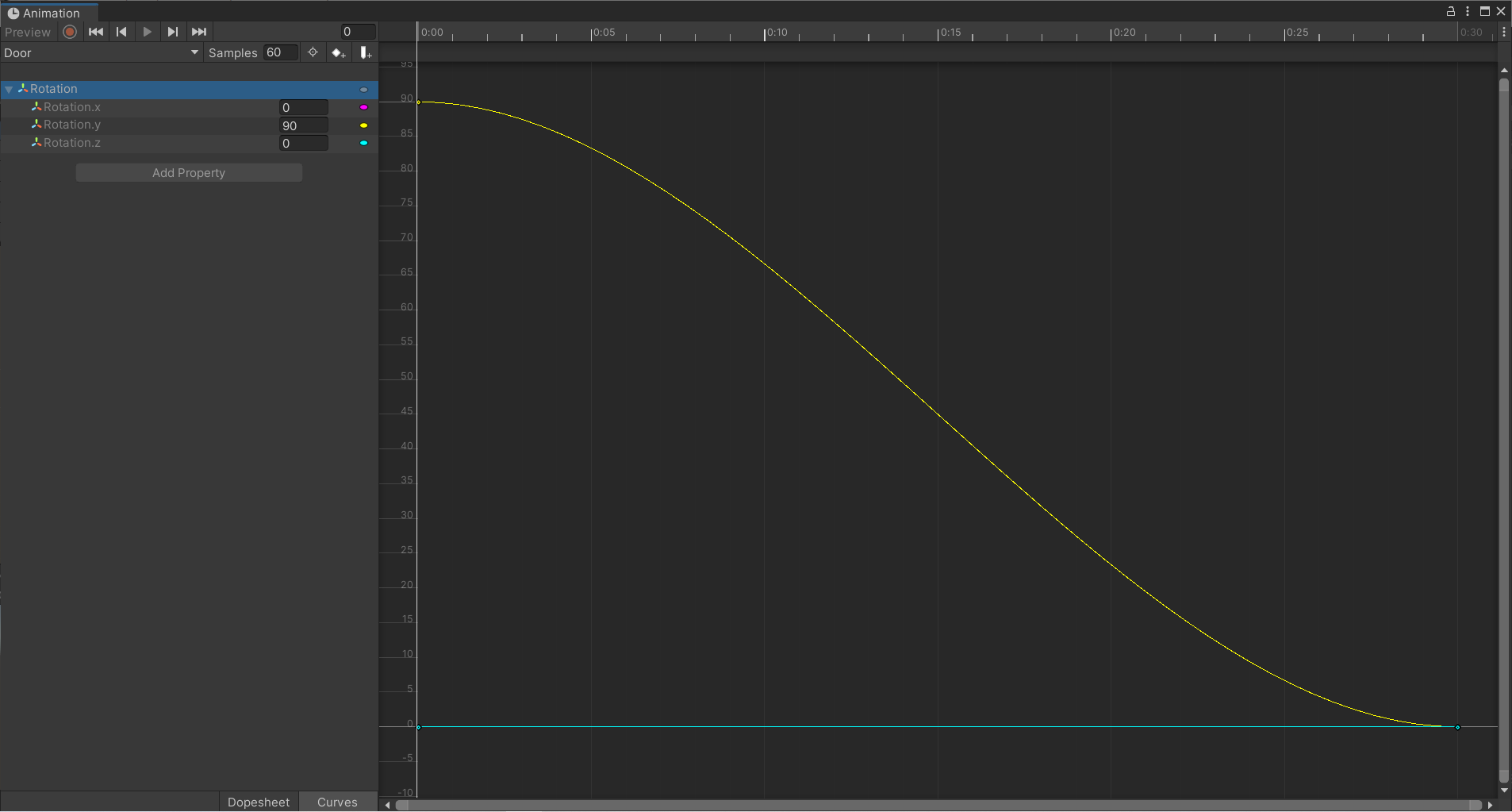Edit the Samples value field
Viewport: 1512px width, 812px height.
[x=279, y=52]
